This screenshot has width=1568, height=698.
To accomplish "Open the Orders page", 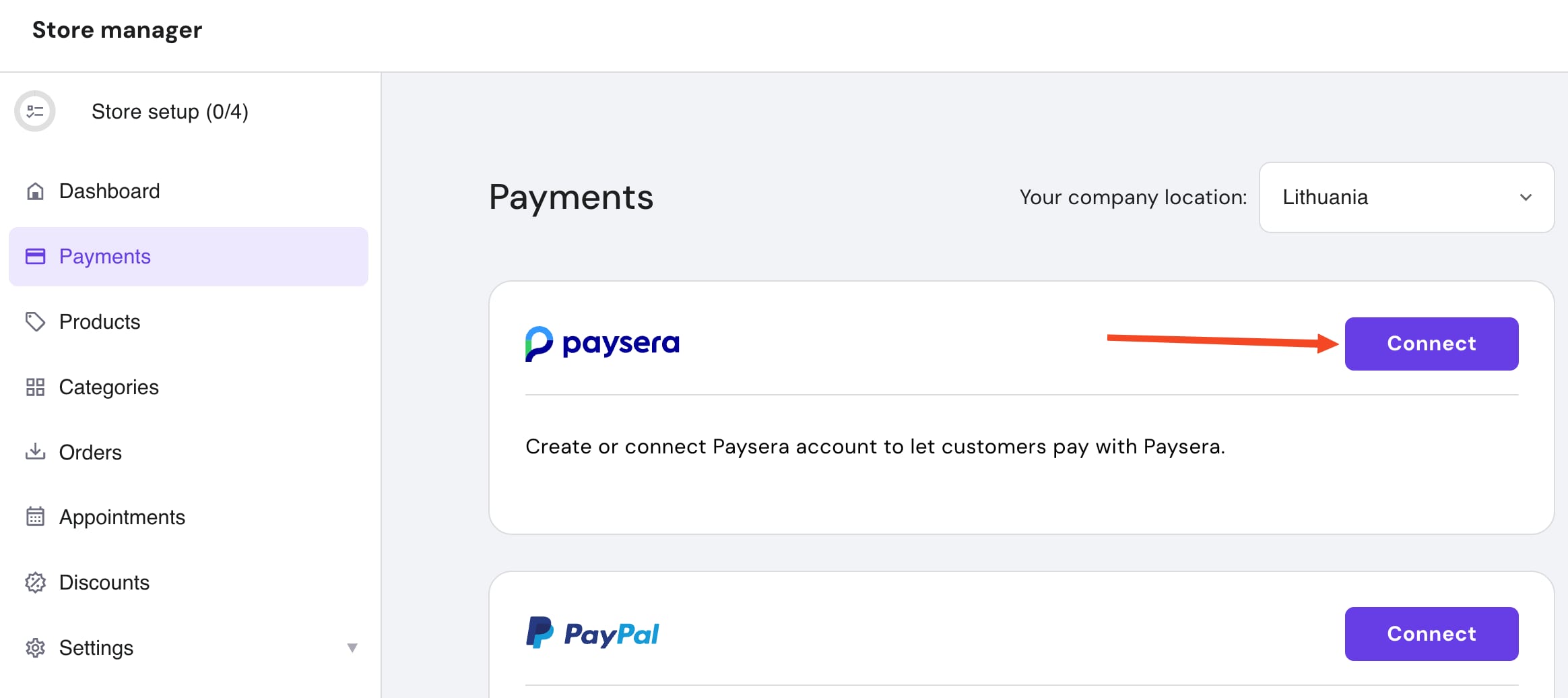I will [x=90, y=452].
